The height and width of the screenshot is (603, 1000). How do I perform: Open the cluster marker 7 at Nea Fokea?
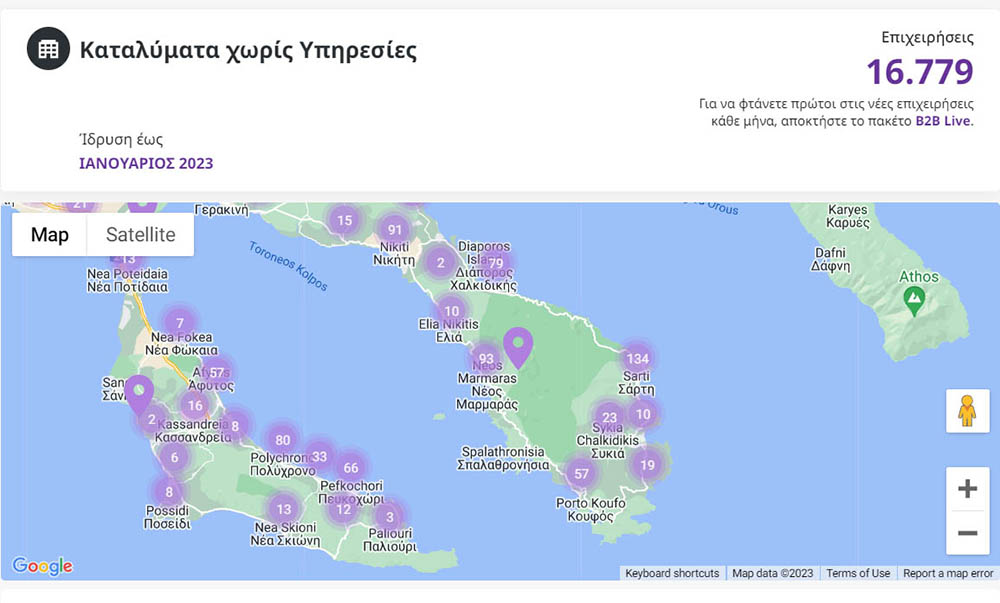[x=180, y=323]
